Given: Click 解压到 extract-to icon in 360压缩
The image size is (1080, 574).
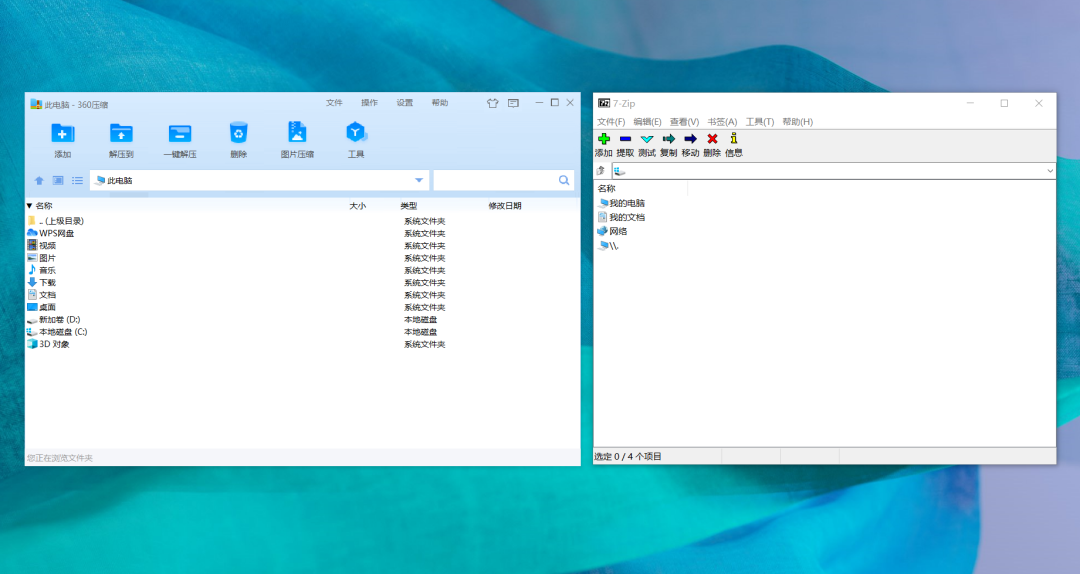Looking at the screenshot, I should 121,133.
